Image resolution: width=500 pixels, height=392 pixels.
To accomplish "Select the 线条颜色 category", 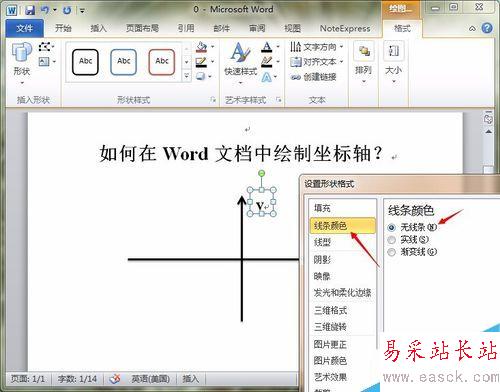I will pyautogui.click(x=343, y=226).
